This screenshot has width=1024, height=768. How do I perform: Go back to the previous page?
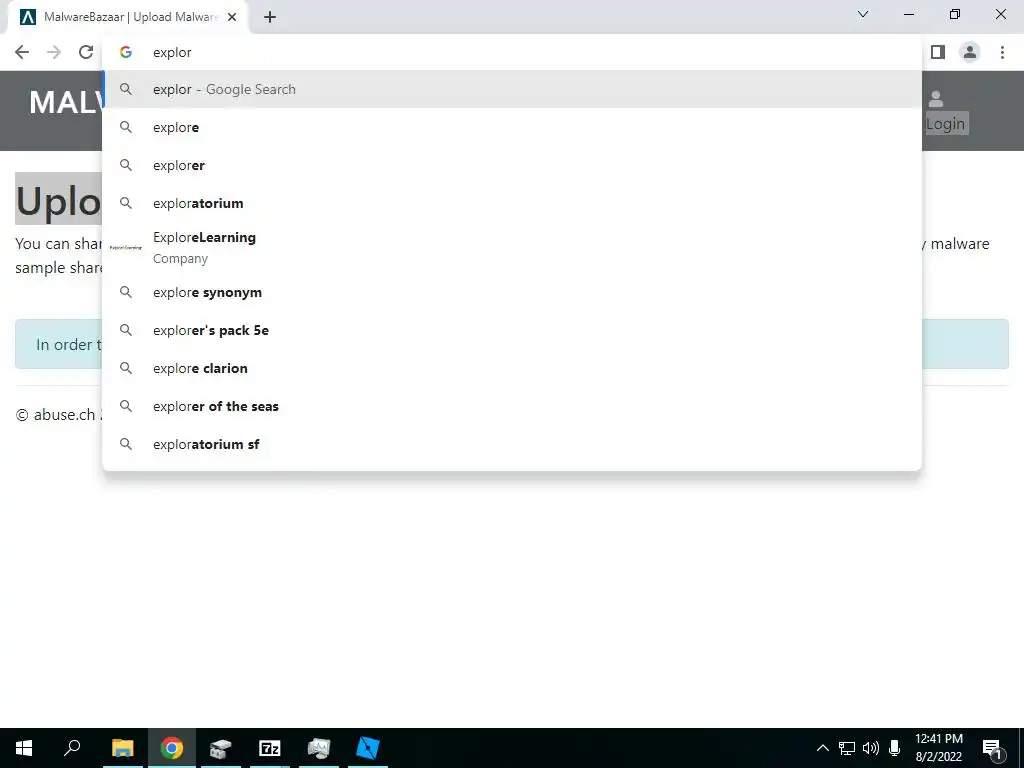22,52
